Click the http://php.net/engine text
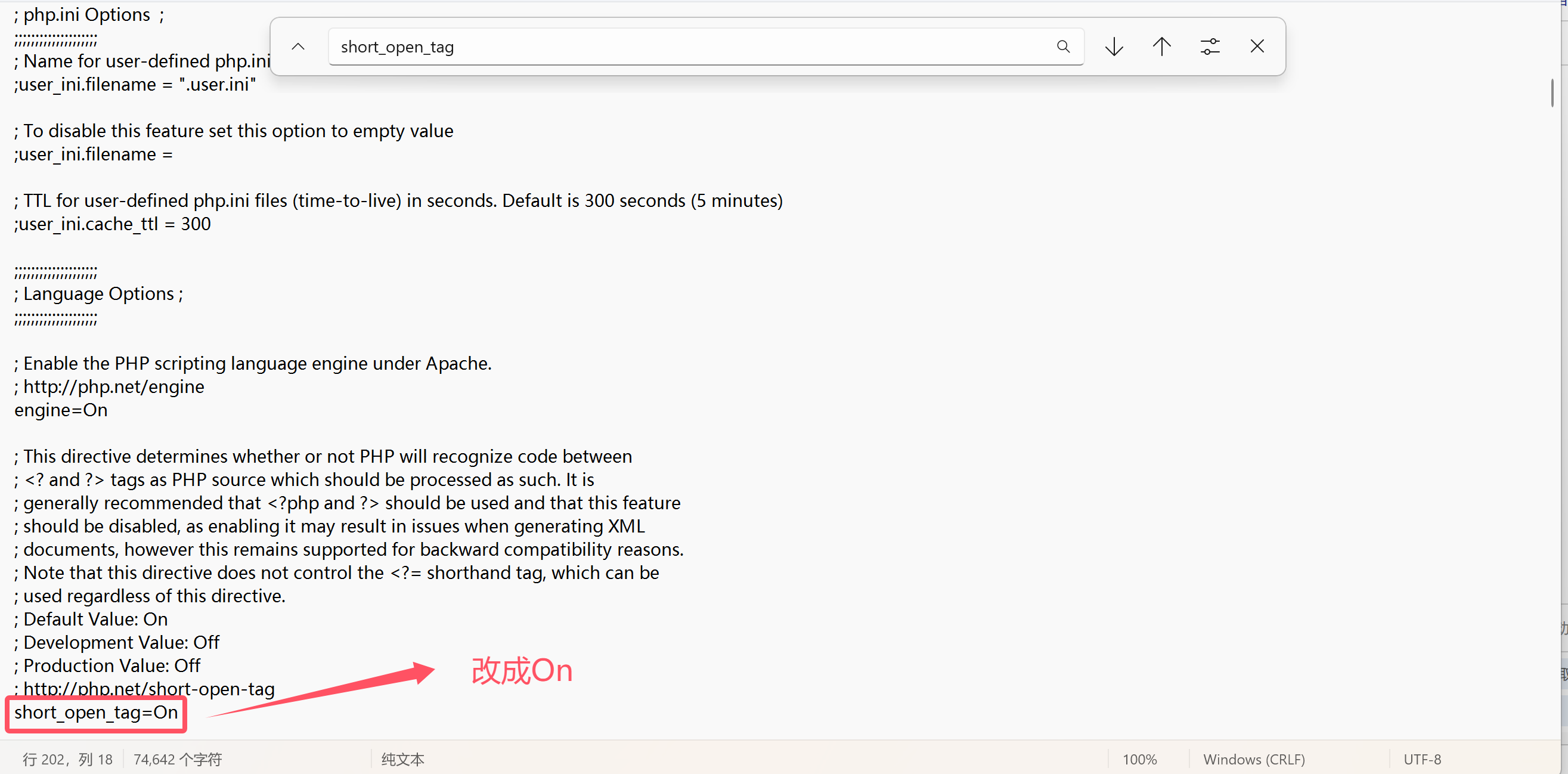1568x774 pixels. point(114,386)
